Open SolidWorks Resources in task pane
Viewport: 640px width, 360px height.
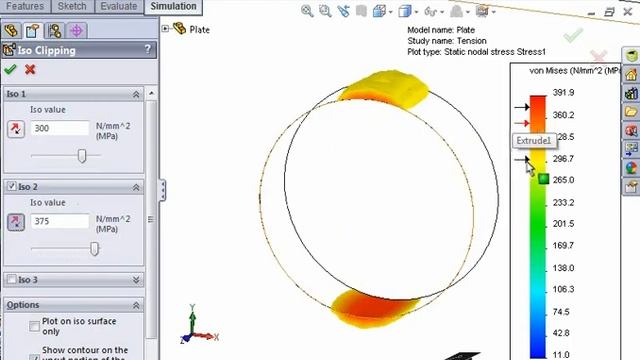631,56
